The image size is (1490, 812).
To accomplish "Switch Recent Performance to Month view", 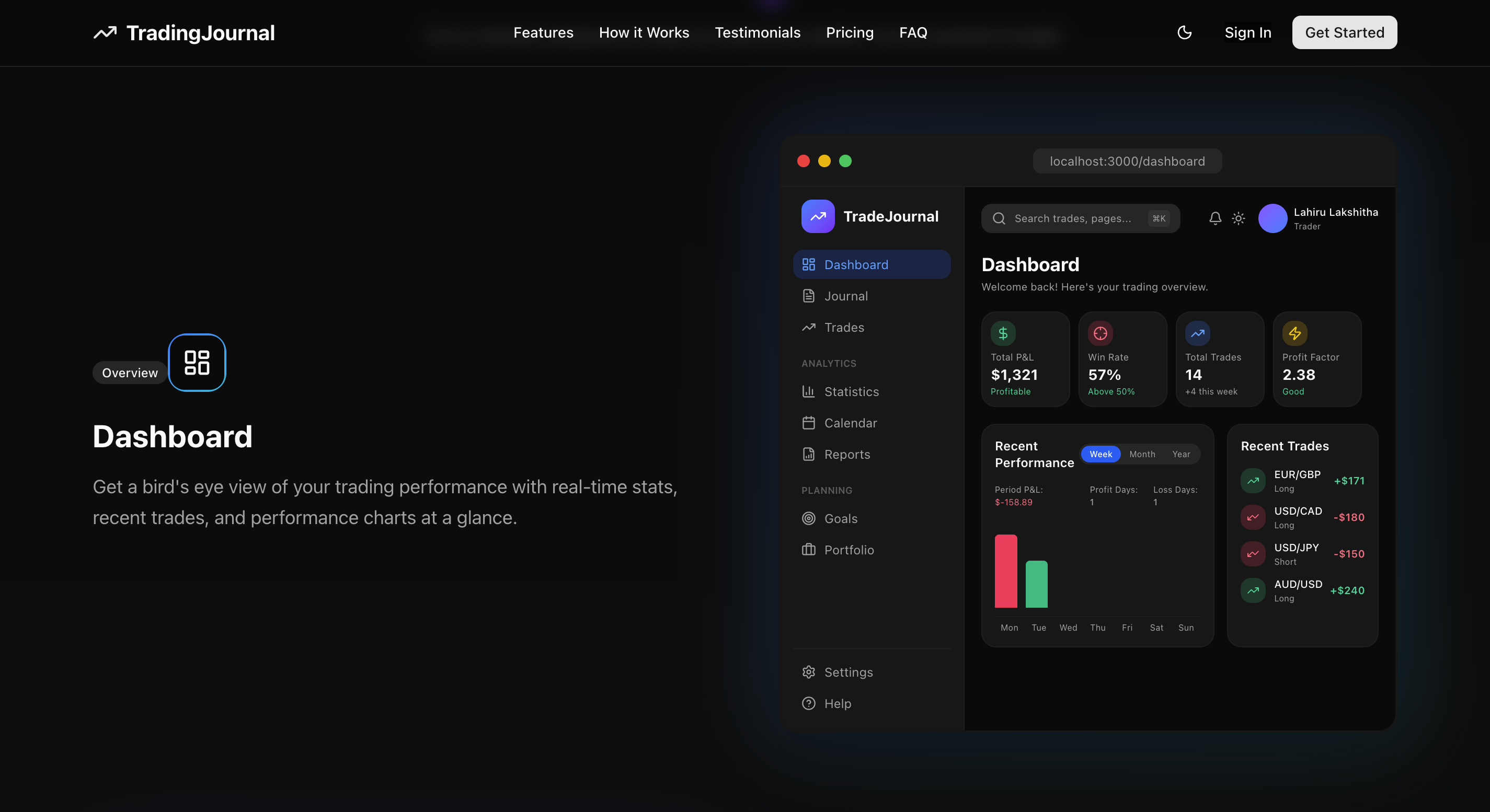I will [x=1142, y=454].
